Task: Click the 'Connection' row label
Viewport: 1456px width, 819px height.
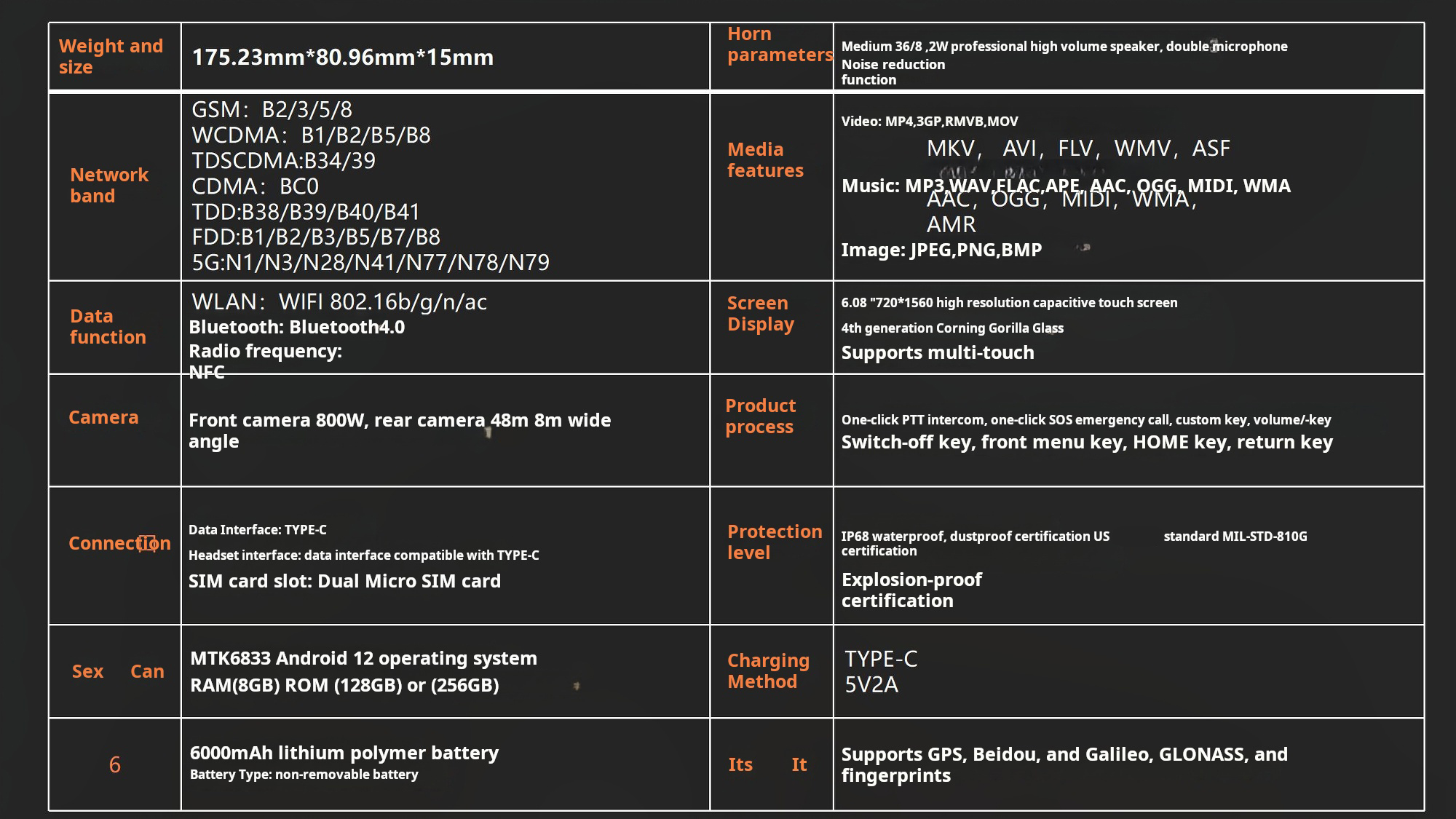Action: click(119, 543)
